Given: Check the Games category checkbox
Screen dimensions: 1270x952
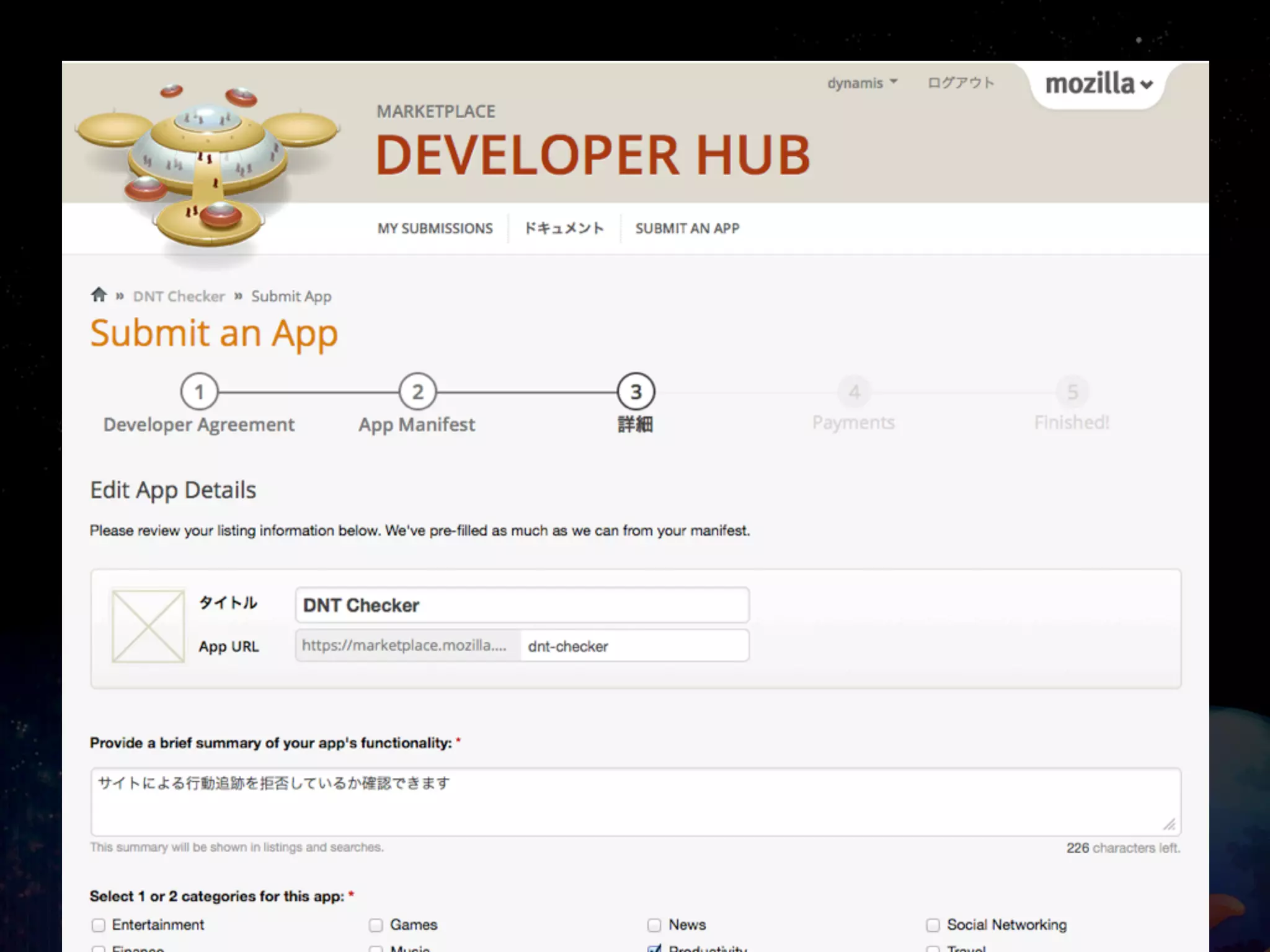Looking at the screenshot, I should pyautogui.click(x=376, y=925).
